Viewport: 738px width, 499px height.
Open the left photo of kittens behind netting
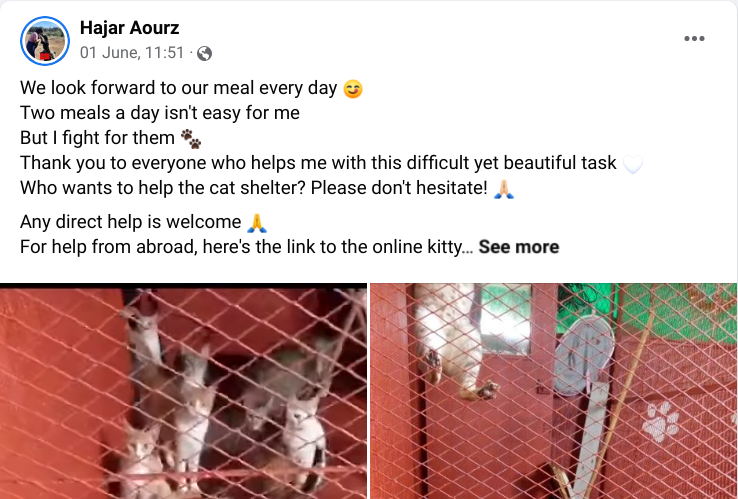183,391
